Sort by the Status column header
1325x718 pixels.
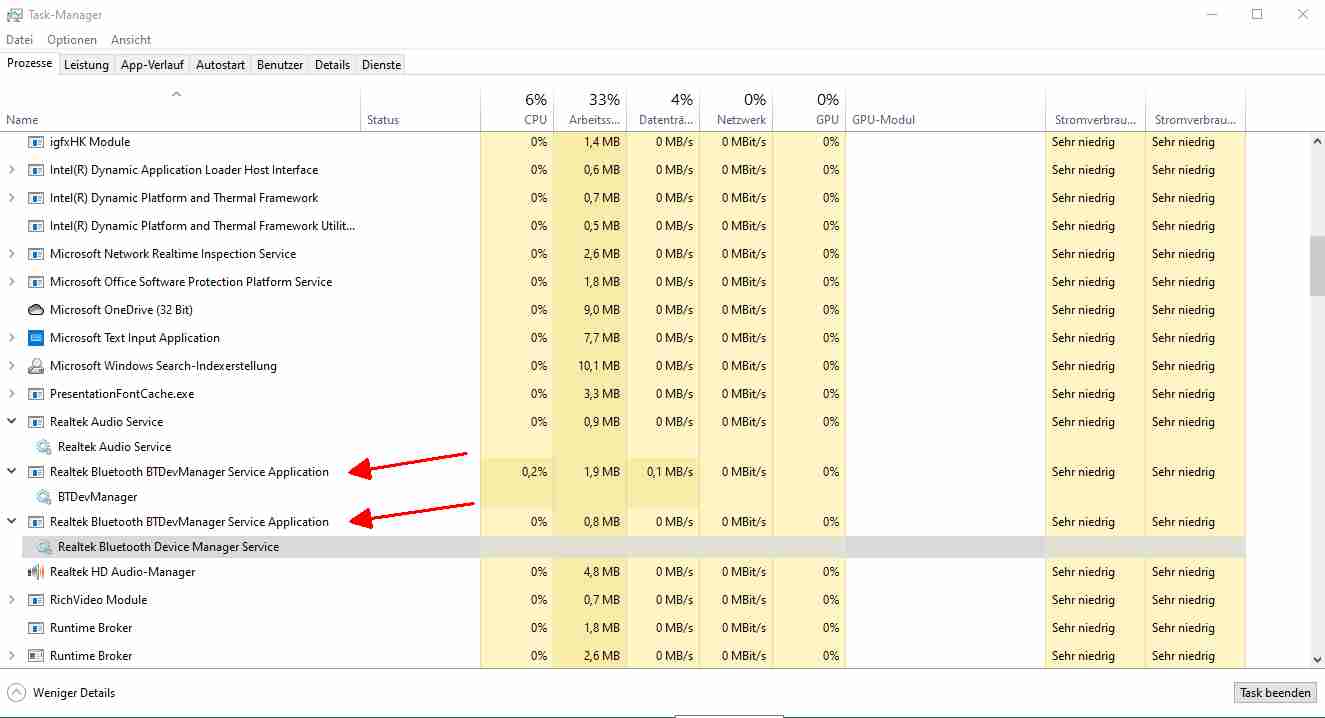pos(420,109)
